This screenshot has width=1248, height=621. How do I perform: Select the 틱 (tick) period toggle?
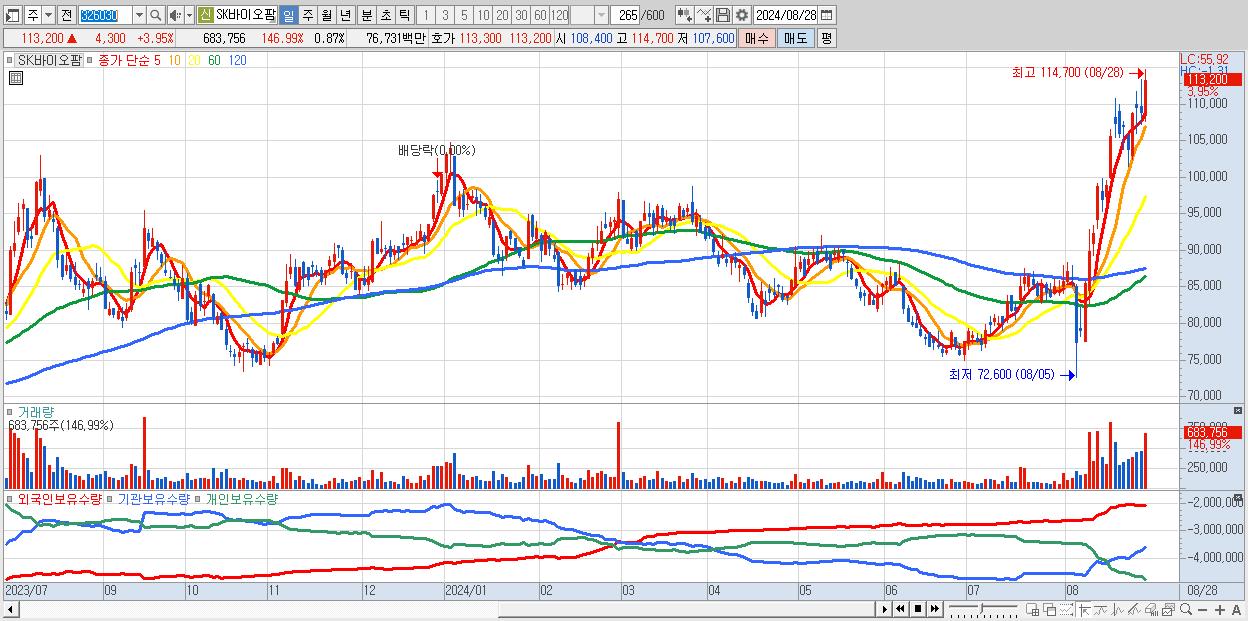404,15
